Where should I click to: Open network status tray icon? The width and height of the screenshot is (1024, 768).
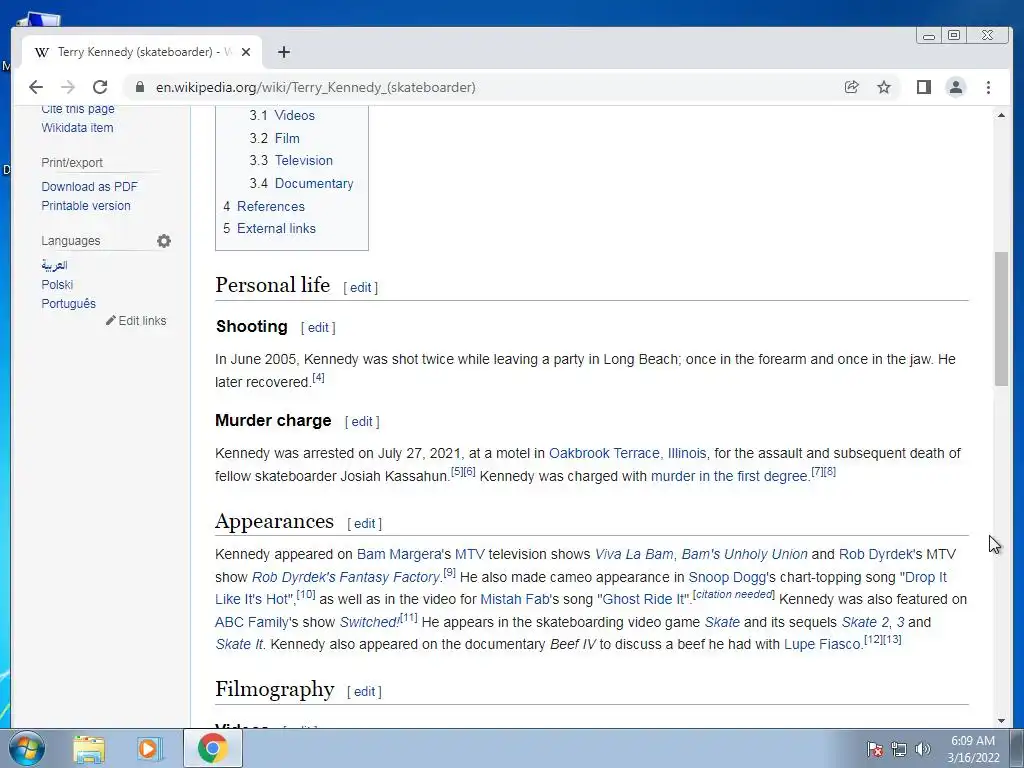[899, 749]
